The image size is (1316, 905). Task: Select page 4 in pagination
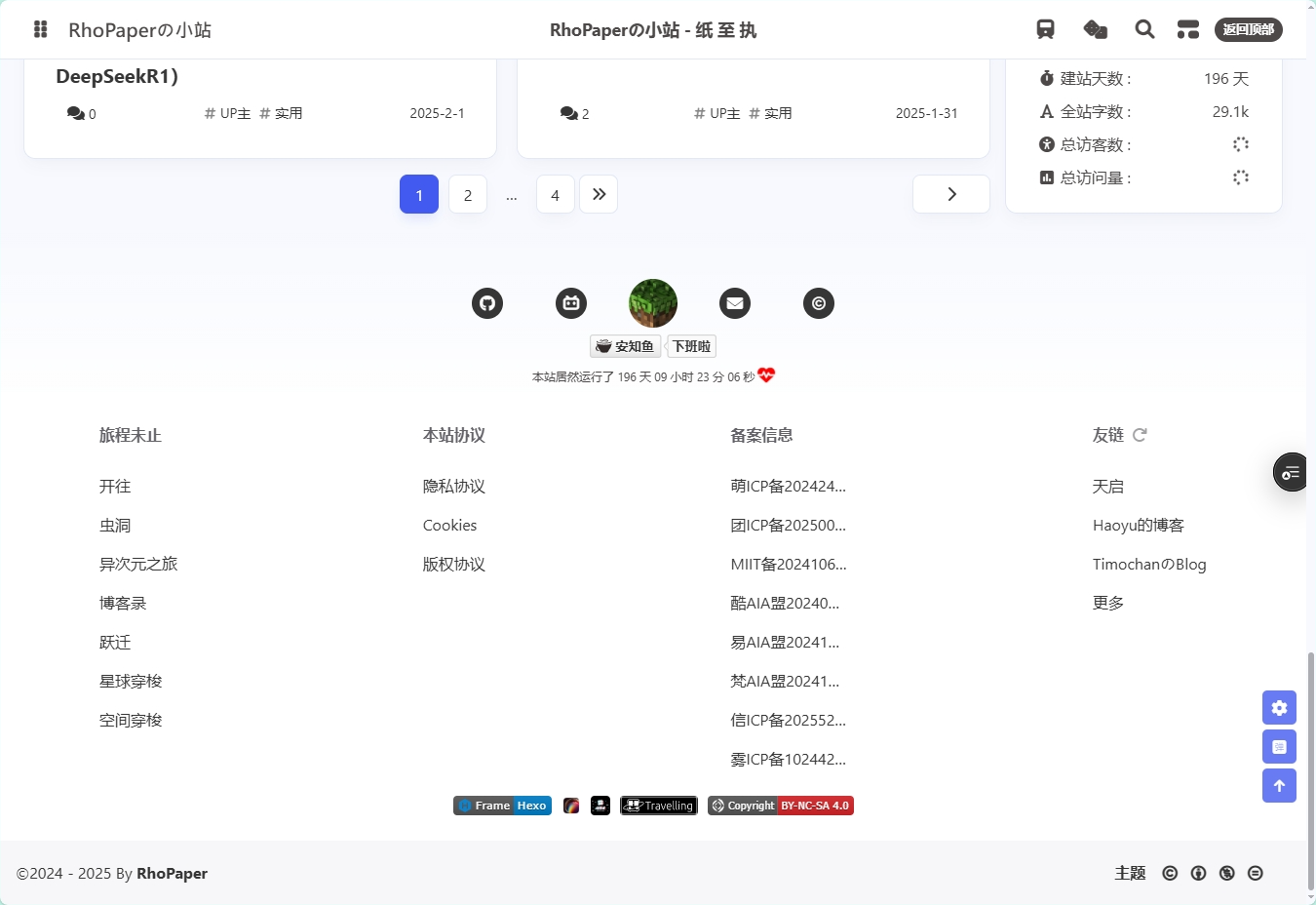coord(555,195)
